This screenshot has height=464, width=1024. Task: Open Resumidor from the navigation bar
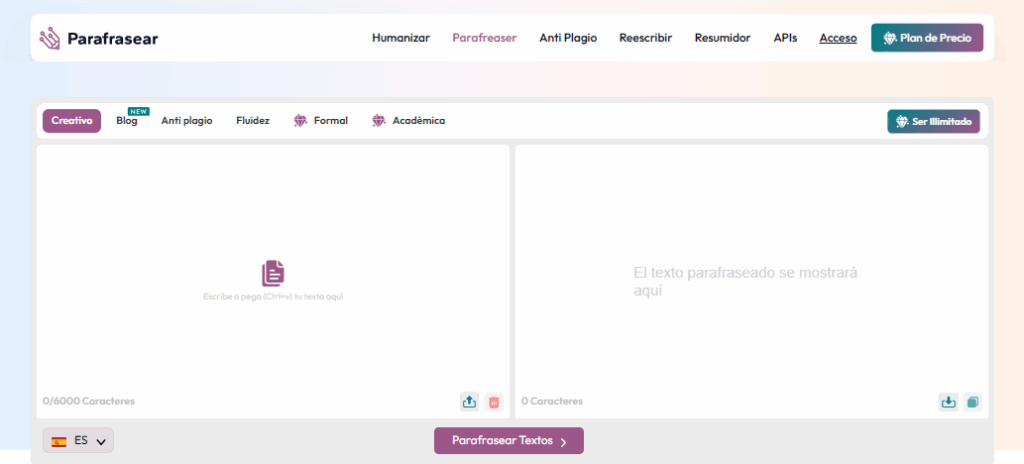pyautogui.click(x=722, y=38)
